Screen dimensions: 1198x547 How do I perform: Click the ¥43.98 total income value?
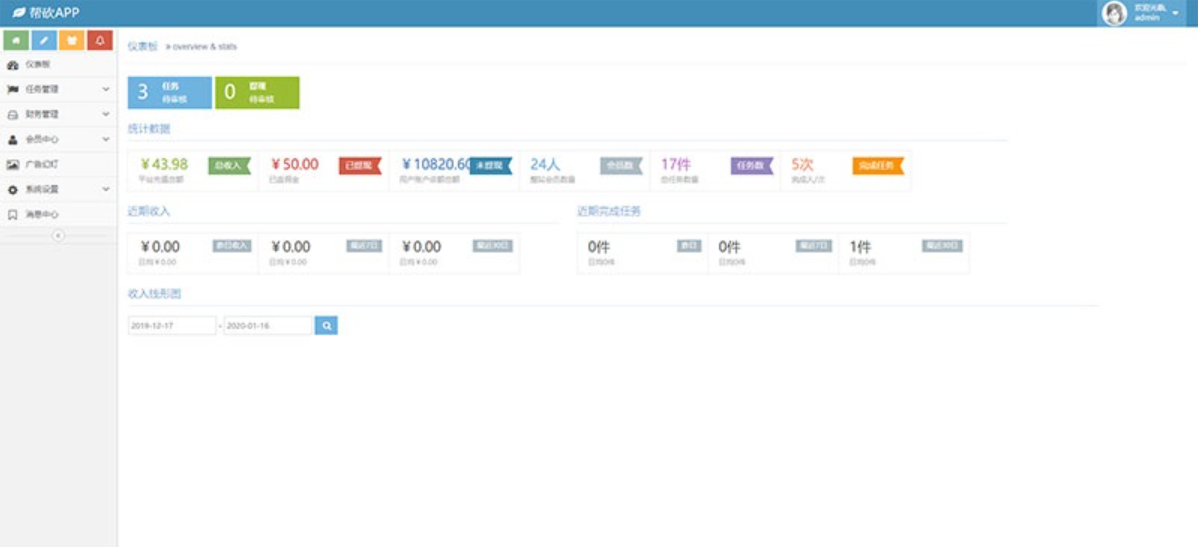(164, 164)
